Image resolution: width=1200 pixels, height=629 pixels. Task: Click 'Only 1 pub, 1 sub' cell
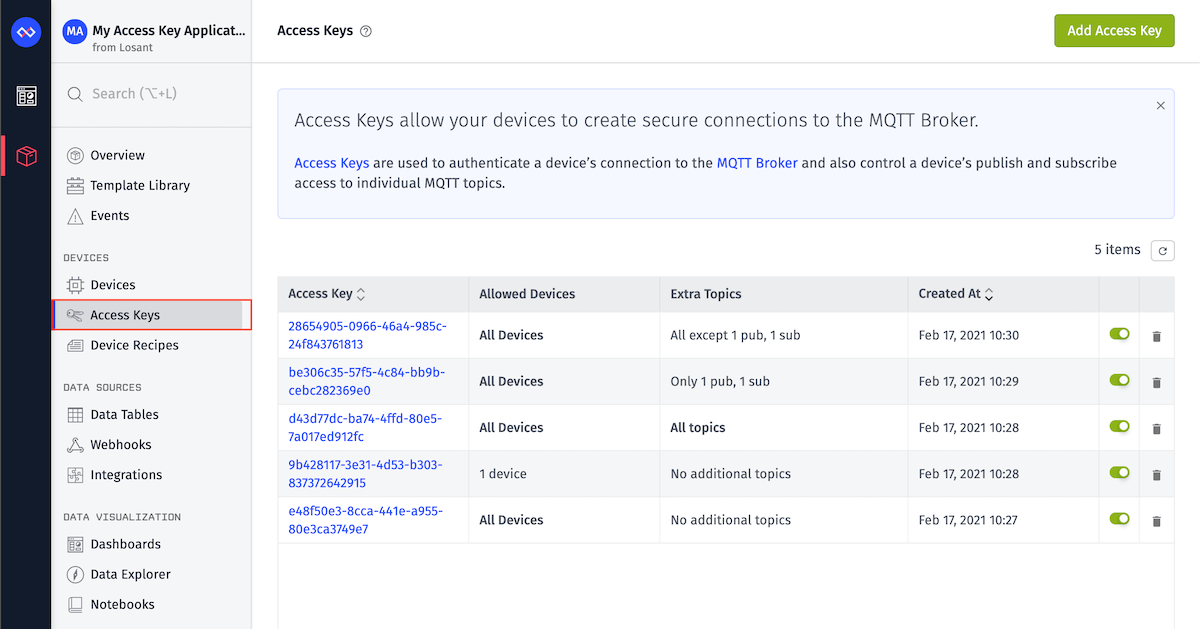721,381
